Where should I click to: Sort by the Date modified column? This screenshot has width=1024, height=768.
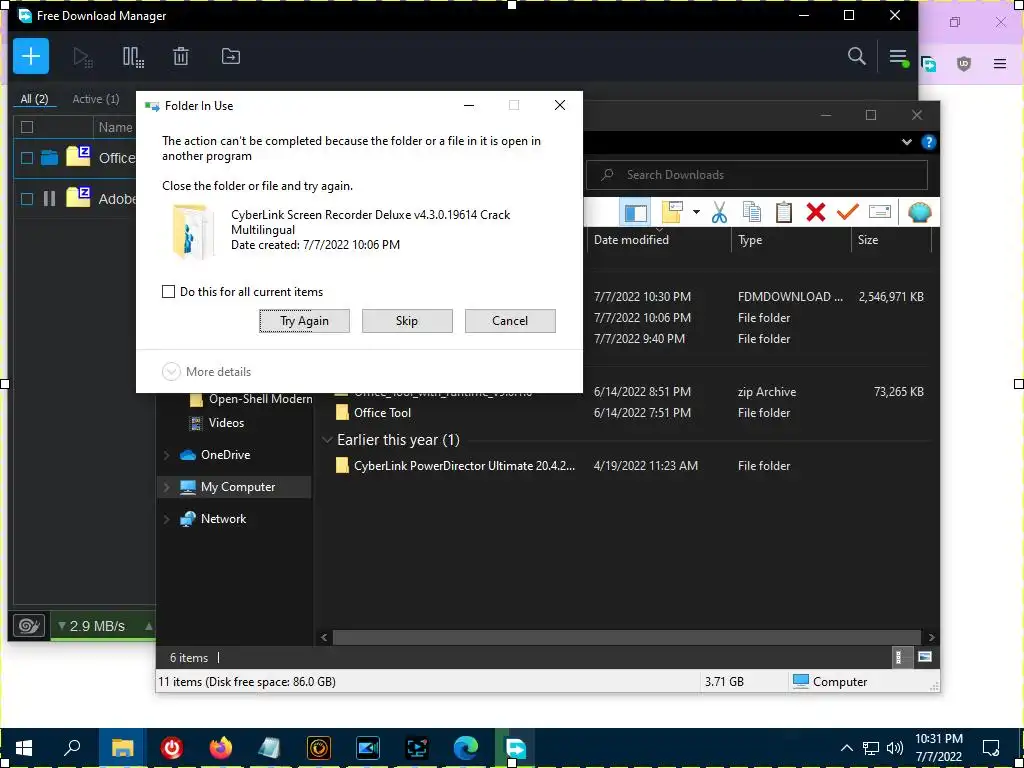659,240
